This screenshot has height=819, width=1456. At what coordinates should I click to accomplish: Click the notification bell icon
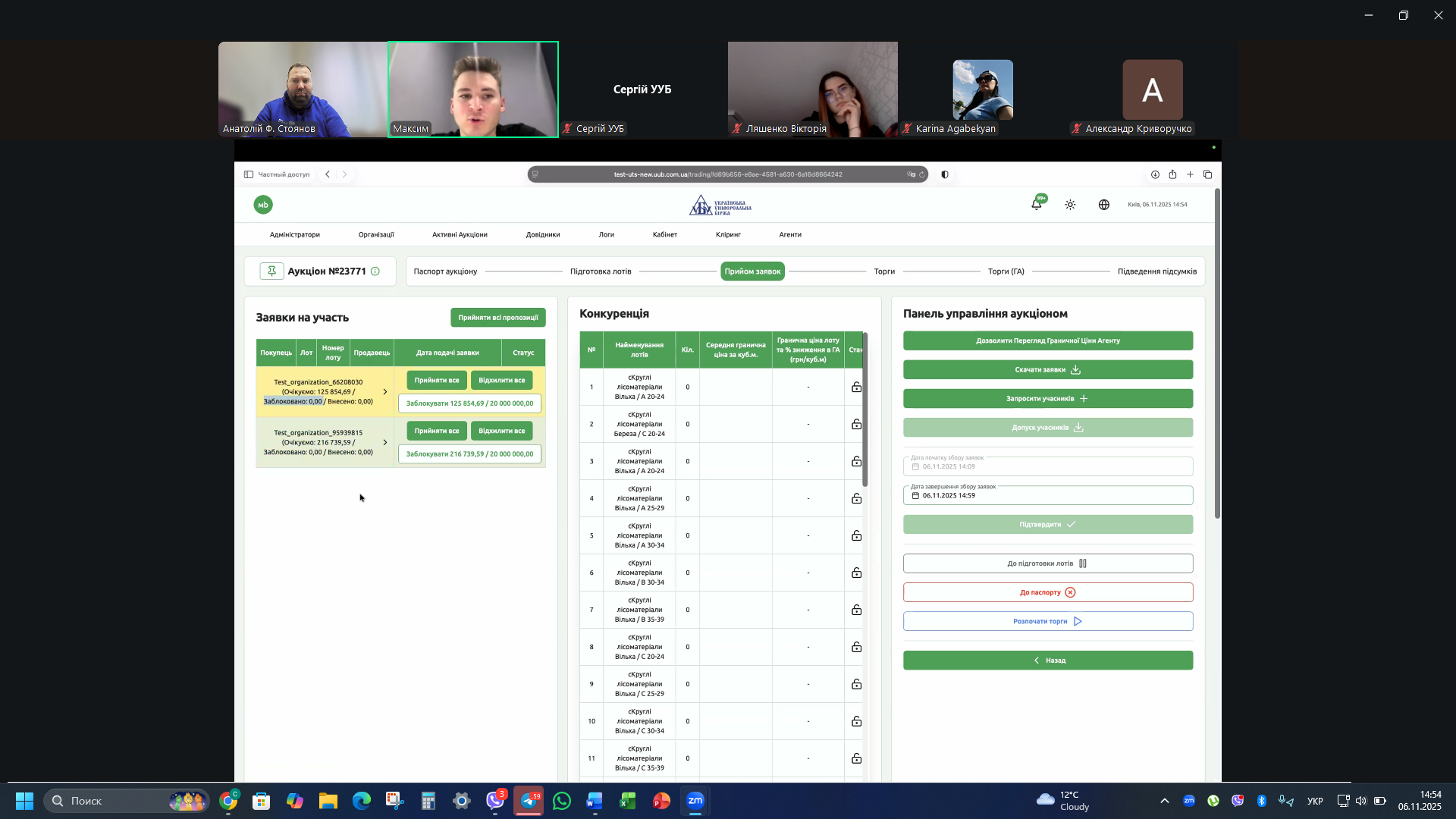point(1036,204)
